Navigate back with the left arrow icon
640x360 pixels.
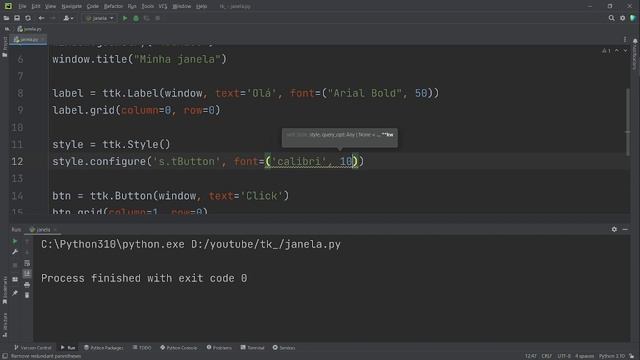pyautogui.click(x=41, y=18)
